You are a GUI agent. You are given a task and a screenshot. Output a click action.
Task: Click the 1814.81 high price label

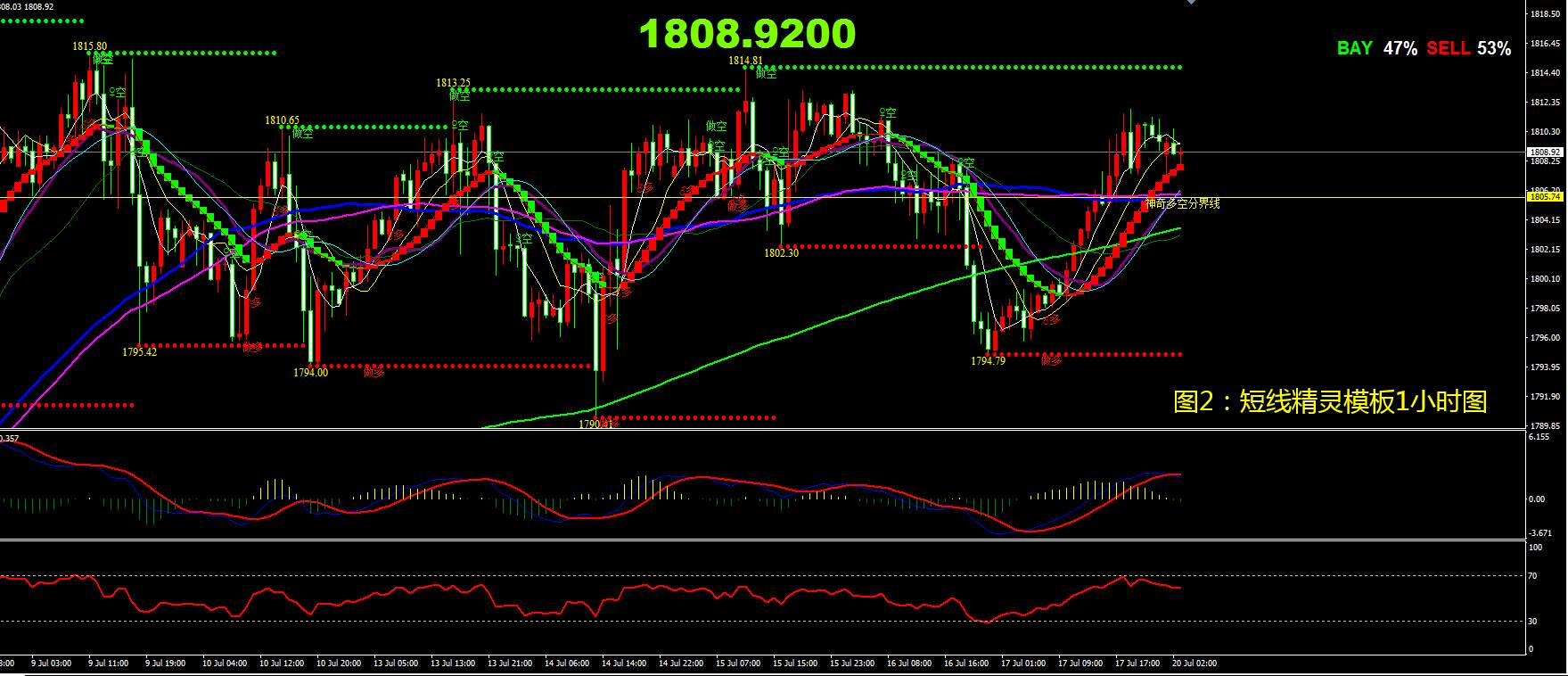(745, 61)
